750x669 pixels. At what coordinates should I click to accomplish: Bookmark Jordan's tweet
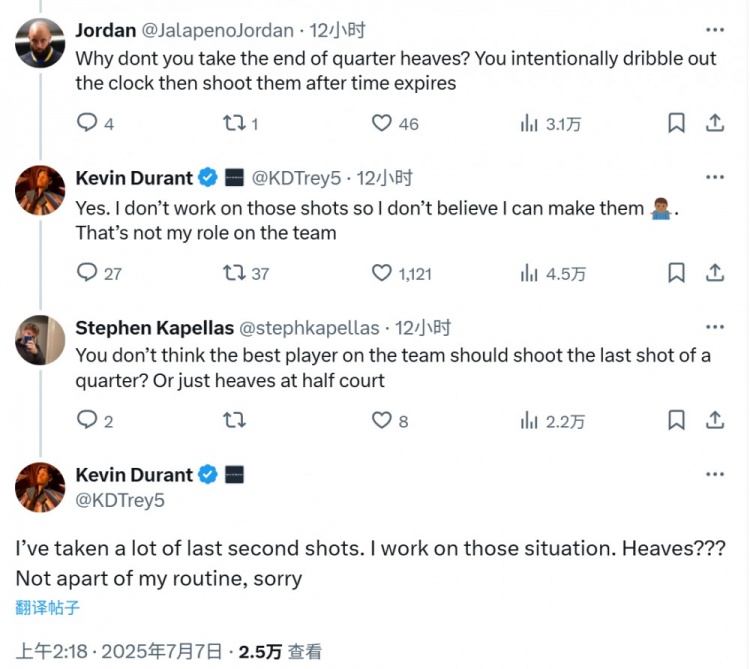[x=677, y=123]
